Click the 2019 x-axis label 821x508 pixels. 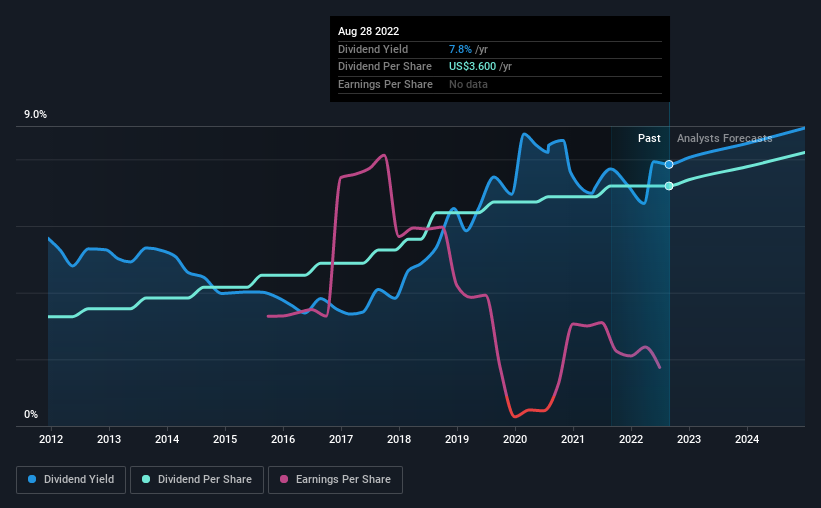coord(457,439)
